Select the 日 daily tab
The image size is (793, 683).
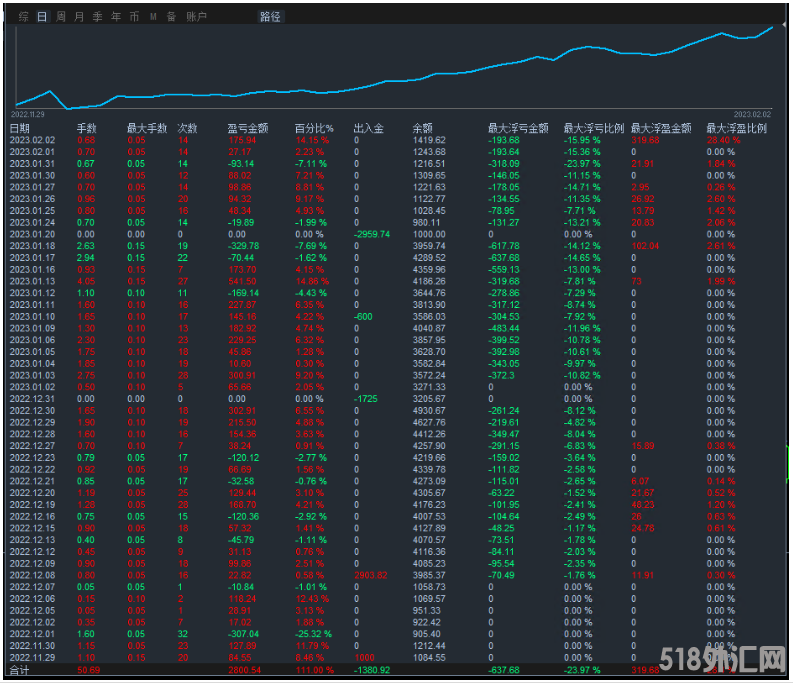coord(42,17)
